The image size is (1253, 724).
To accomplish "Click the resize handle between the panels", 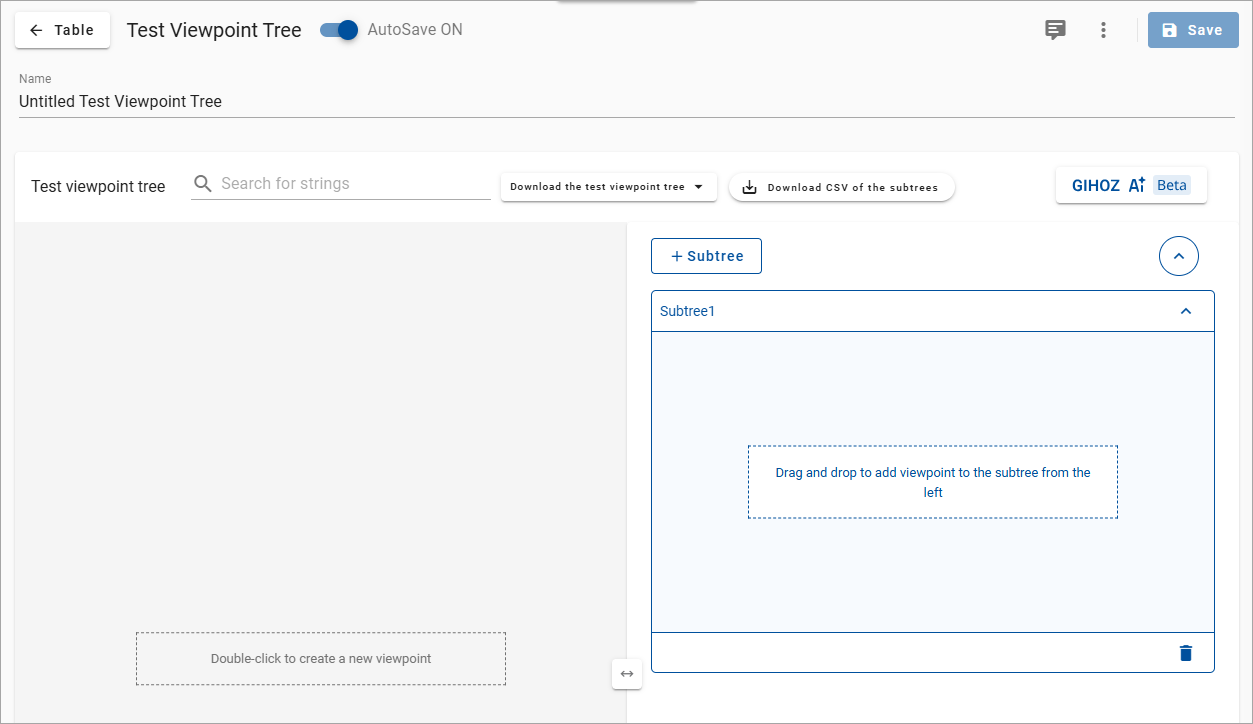I will (x=627, y=674).
